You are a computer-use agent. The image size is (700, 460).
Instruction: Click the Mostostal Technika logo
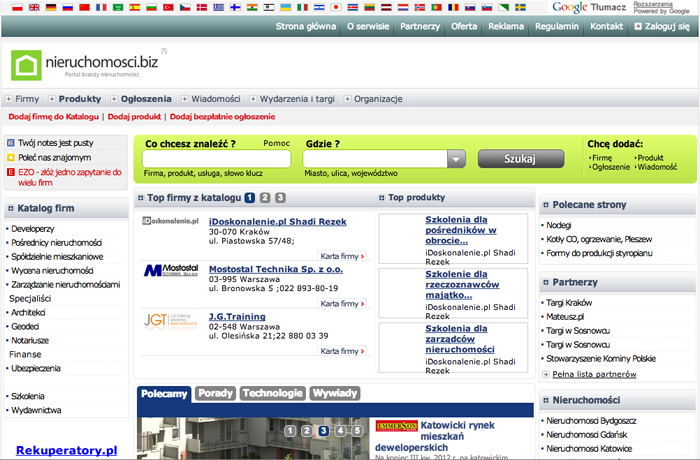point(171,270)
